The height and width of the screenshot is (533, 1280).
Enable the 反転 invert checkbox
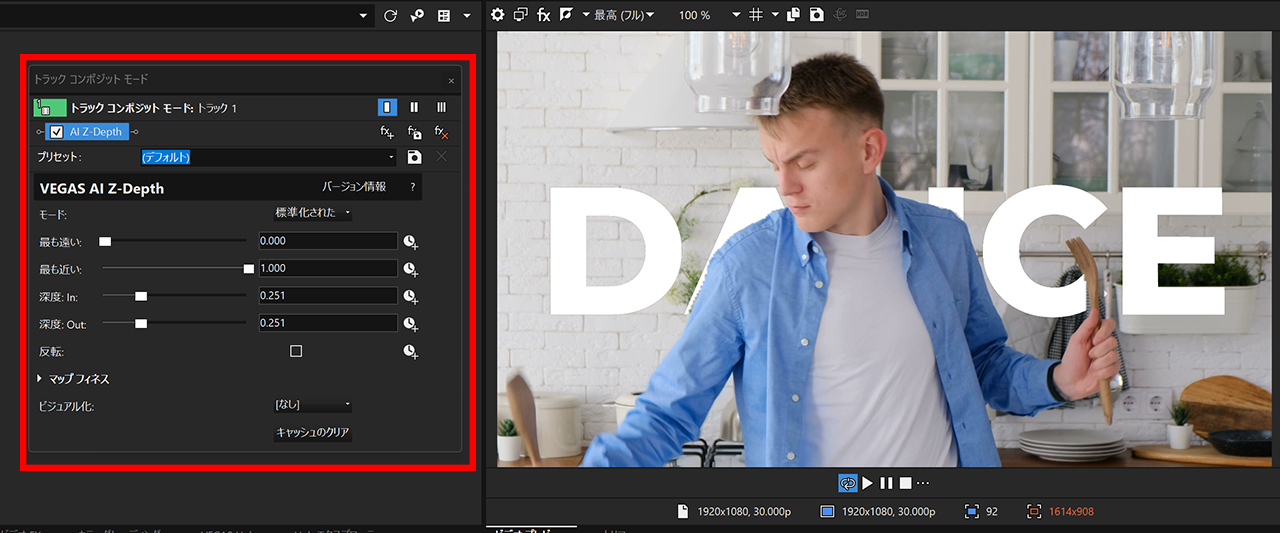296,351
